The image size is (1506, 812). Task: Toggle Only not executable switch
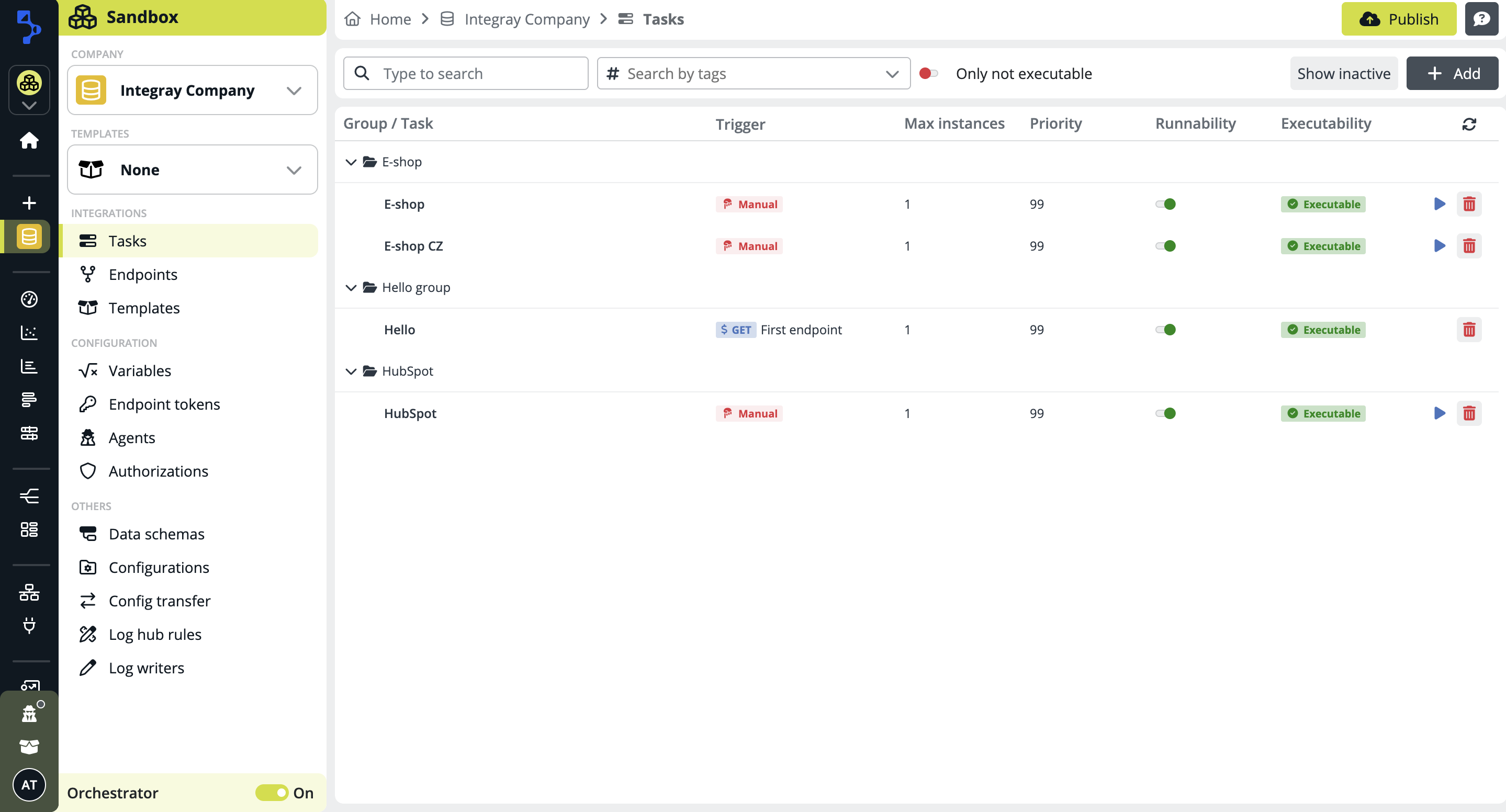928,74
